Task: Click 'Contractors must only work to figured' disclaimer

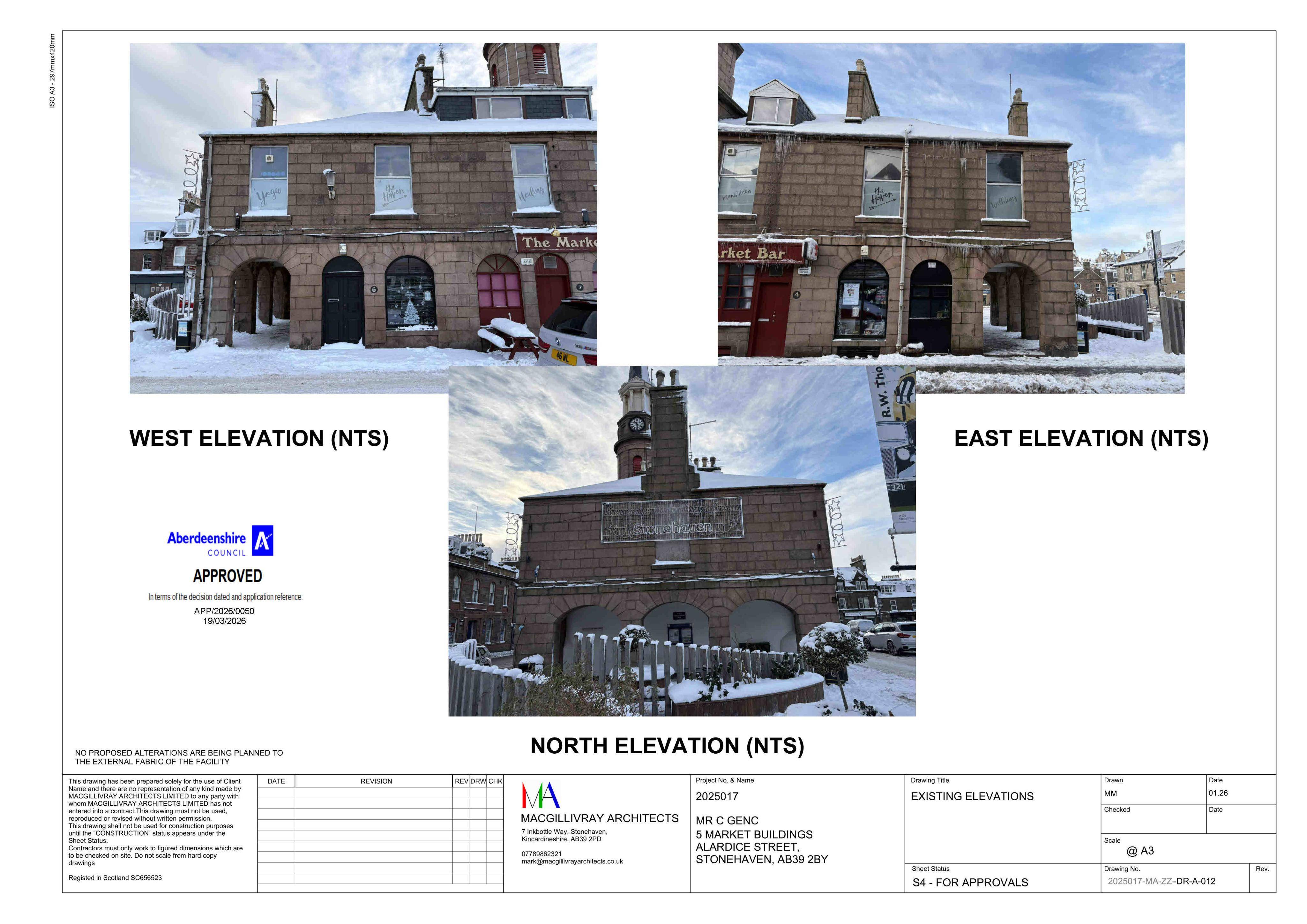Action: pyautogui.click(x=155, y=856)
